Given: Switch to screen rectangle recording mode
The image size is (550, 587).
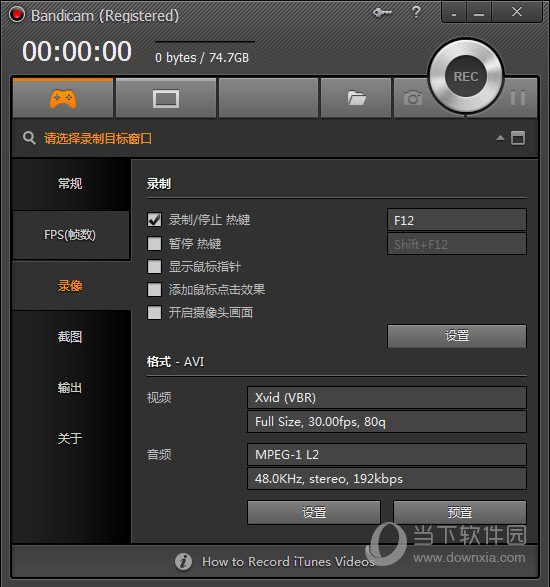Looking at the screenshot, I should click(x=166, y=99).
